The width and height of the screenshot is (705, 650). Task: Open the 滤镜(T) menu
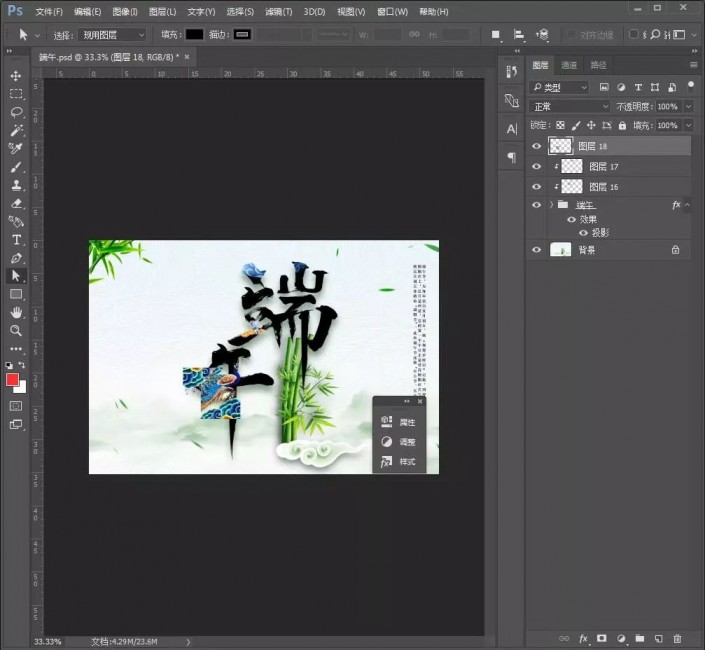pos(278,12)
